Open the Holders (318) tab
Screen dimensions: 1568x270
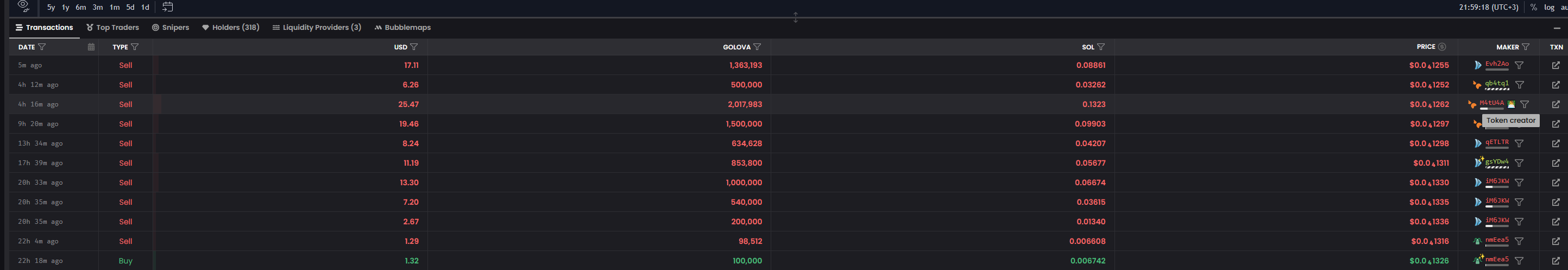[231, 27]
